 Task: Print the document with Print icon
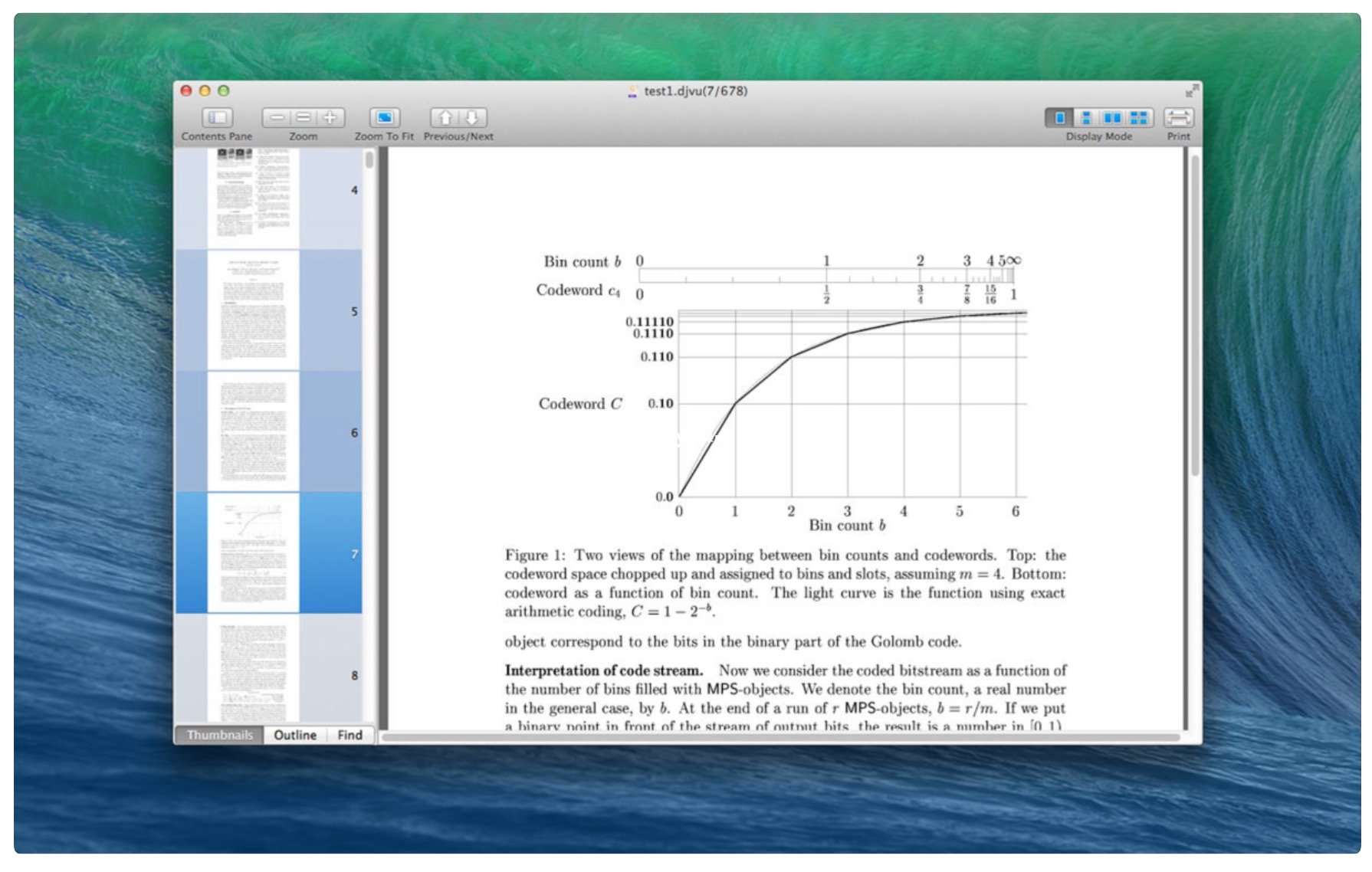[x=1178, y=117]
